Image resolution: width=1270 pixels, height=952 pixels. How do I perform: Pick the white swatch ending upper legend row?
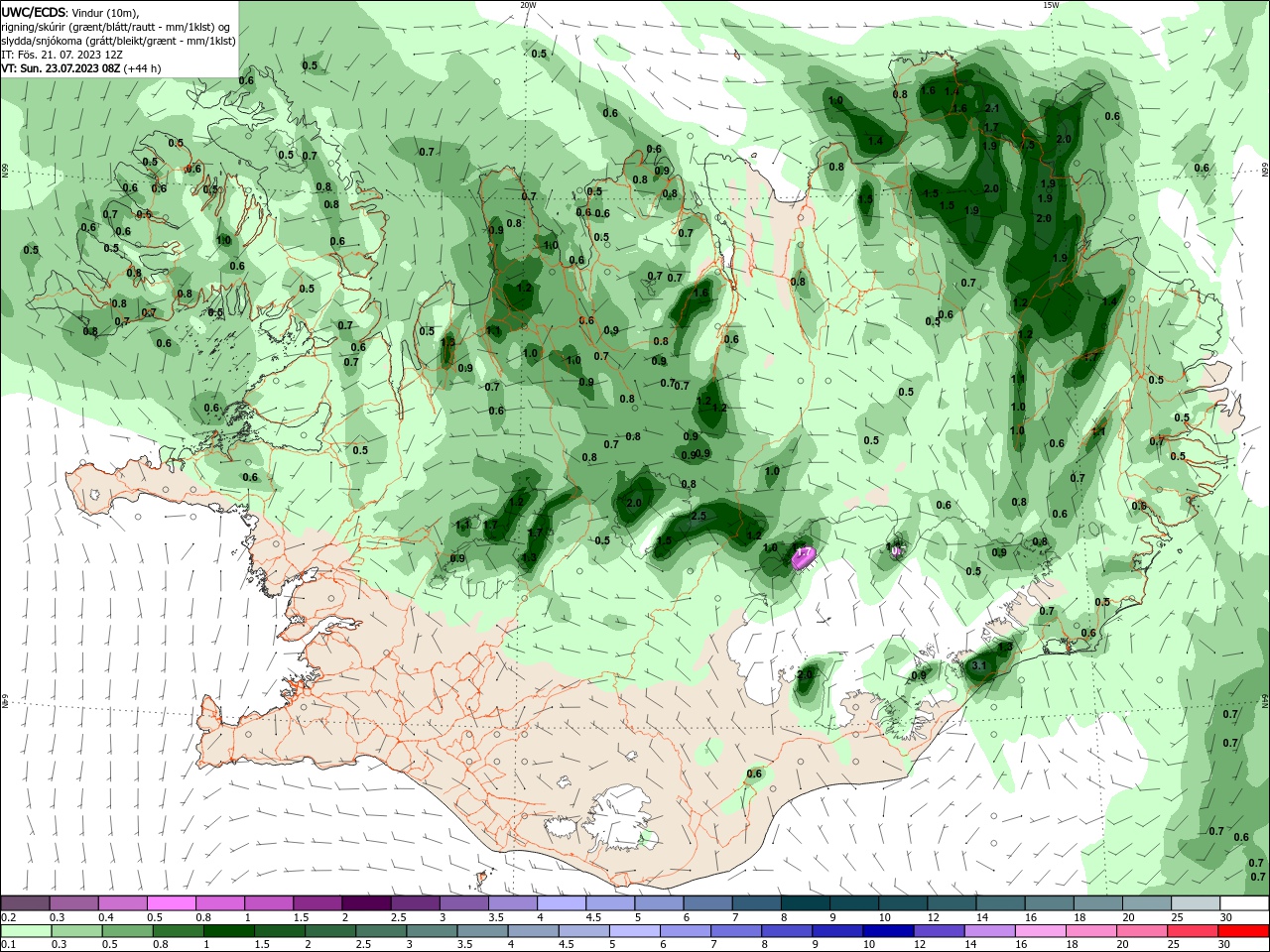point(1244,902)
